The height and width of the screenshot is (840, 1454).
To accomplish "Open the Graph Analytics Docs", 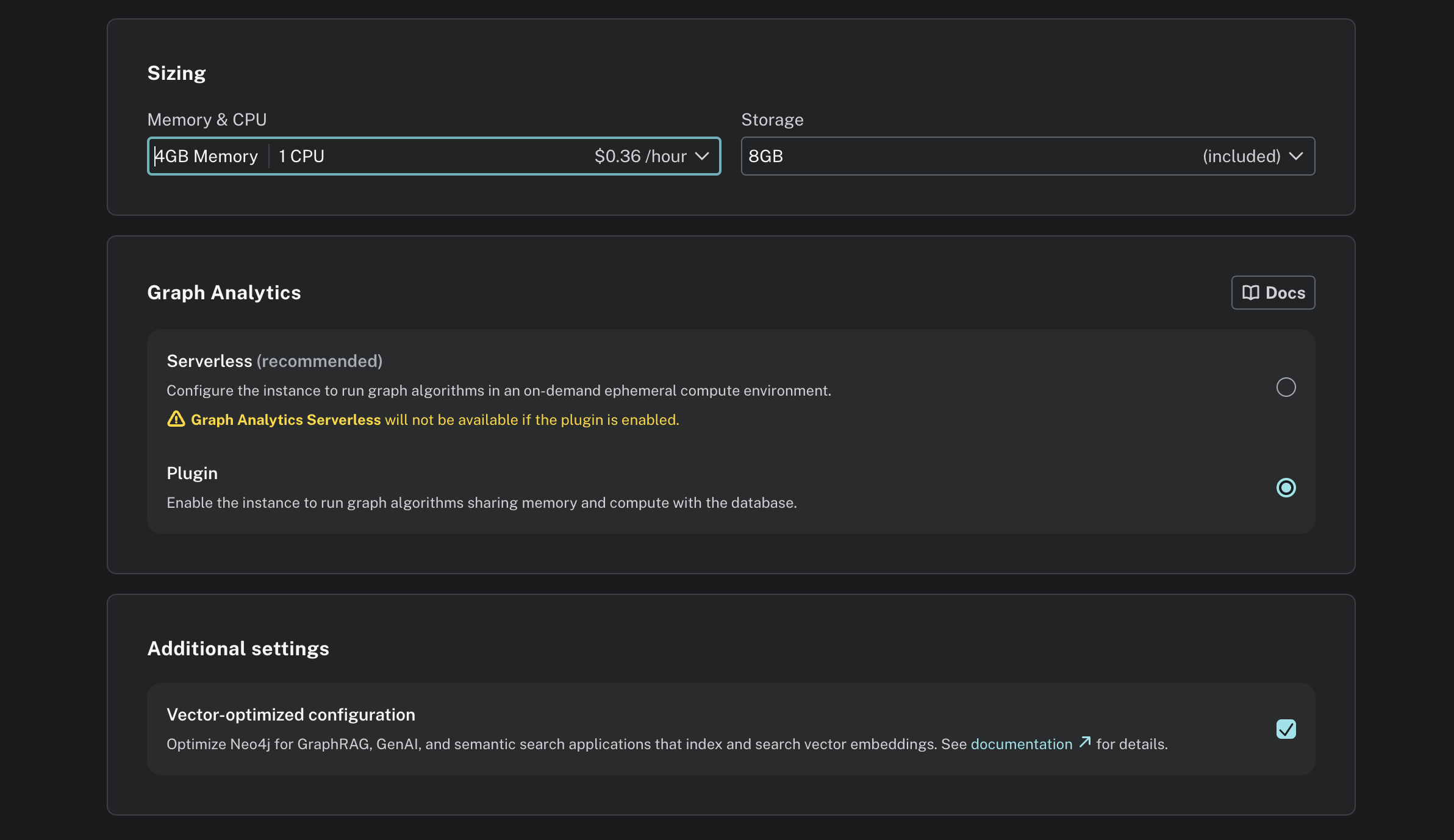I will point(1272,293).
